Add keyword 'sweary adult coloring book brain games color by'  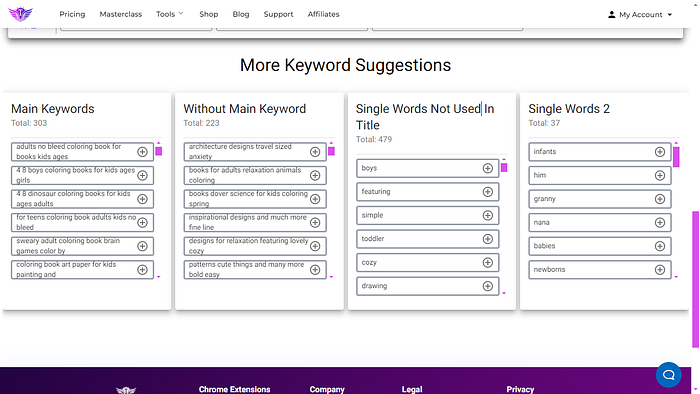click(x=142, y=246)
